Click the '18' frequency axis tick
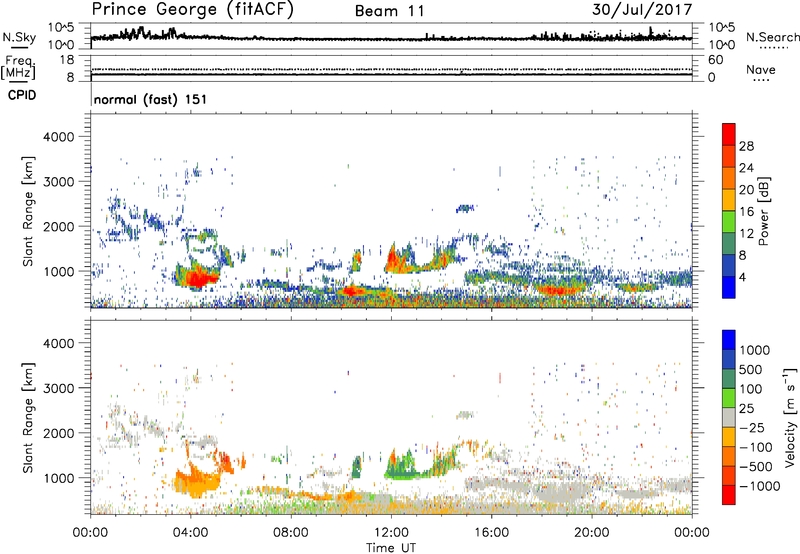 pos(66,60)
